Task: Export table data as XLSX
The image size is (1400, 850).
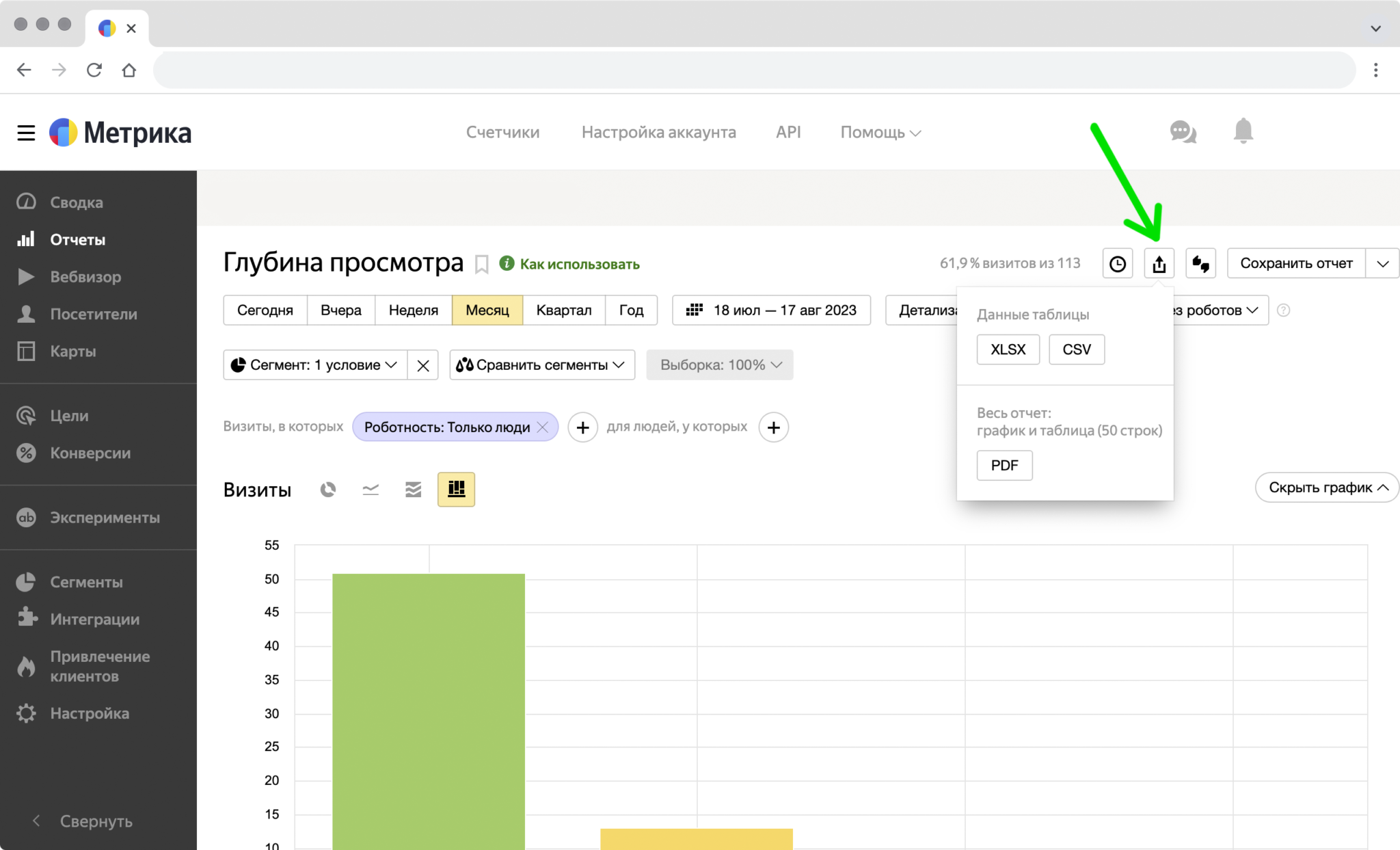Action: click(1008, 349)
